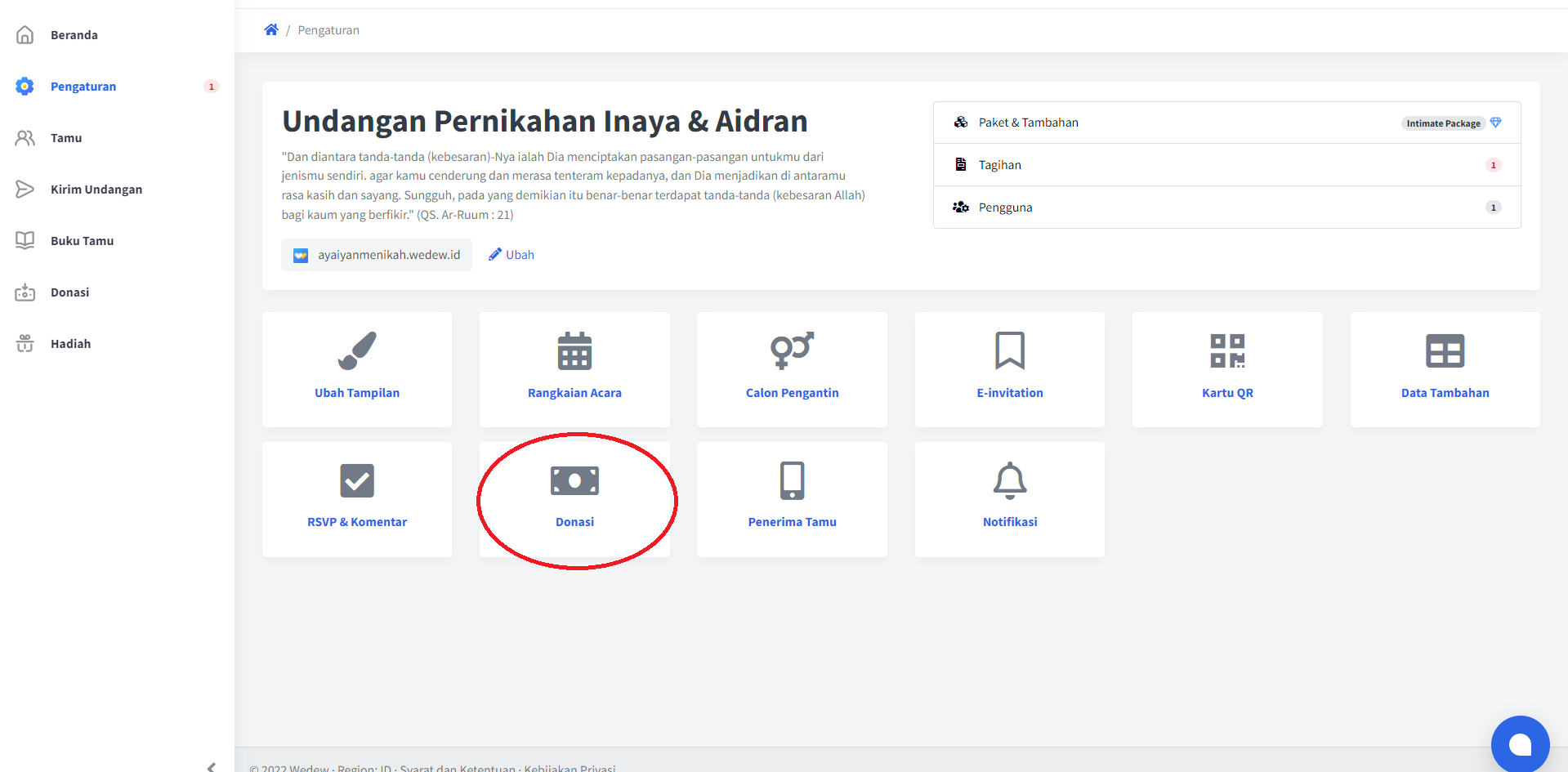Click the Tamu people icon
The image size is (1568, 772).
click(x=25, y=138)
